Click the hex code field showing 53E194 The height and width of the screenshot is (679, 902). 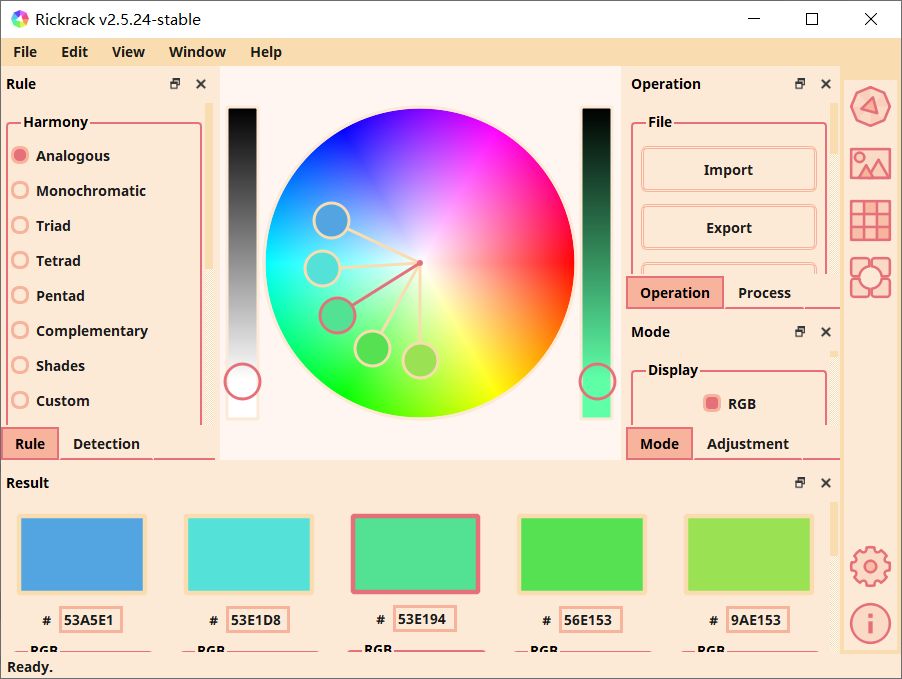click(x=424, y=619)
